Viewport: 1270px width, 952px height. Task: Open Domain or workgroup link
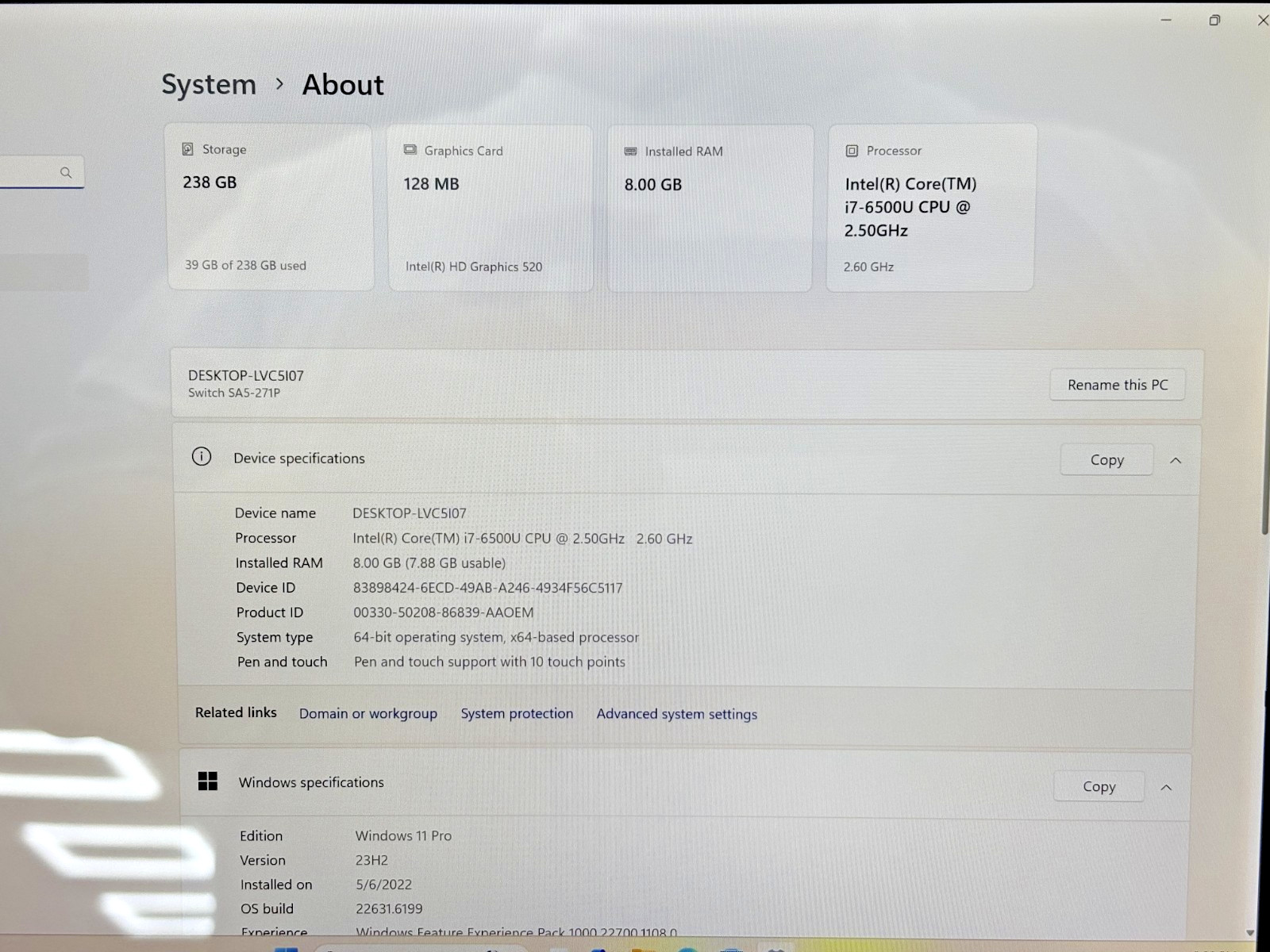click(368, 713)
